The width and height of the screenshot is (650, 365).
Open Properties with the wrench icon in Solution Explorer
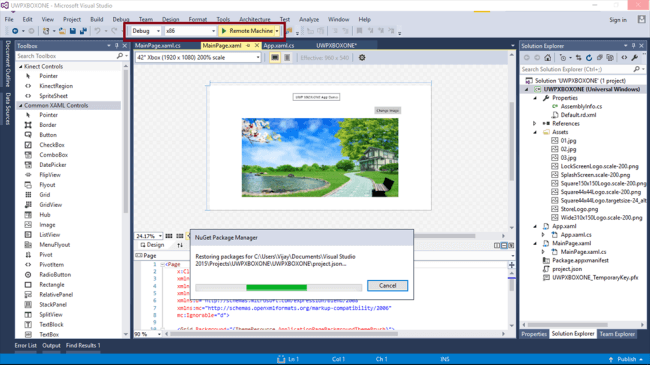coord(635,58)
